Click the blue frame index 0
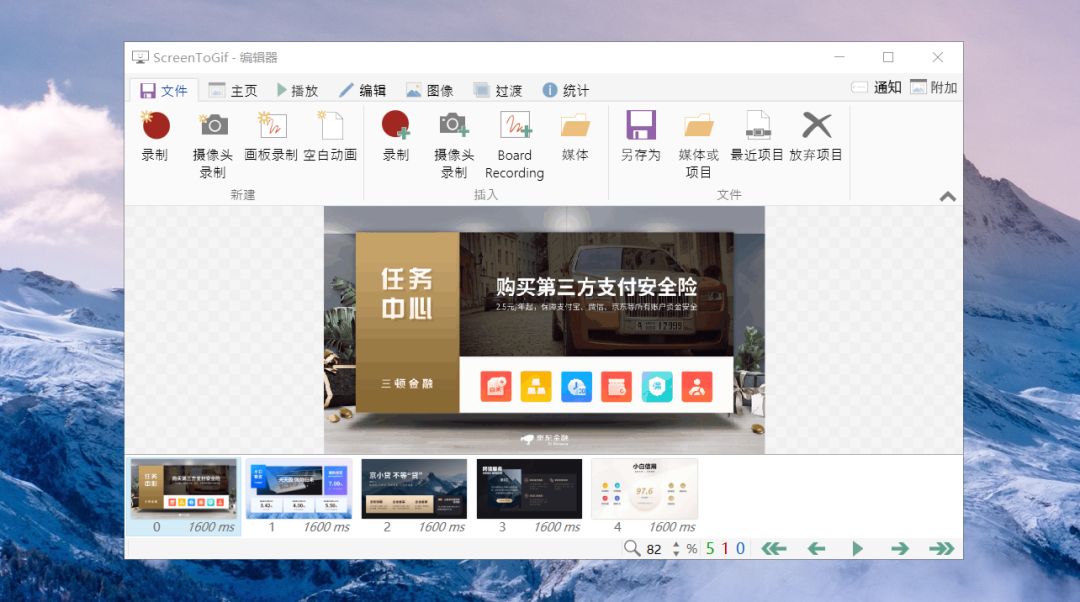 click(x=740, y=549)
